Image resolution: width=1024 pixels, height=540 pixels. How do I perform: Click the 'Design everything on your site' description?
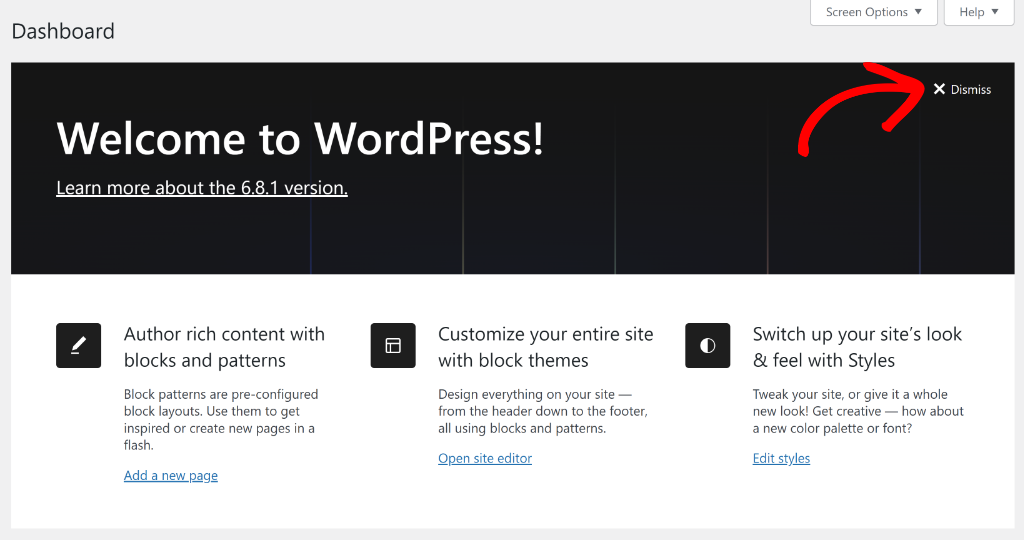[x=543, y=411]
